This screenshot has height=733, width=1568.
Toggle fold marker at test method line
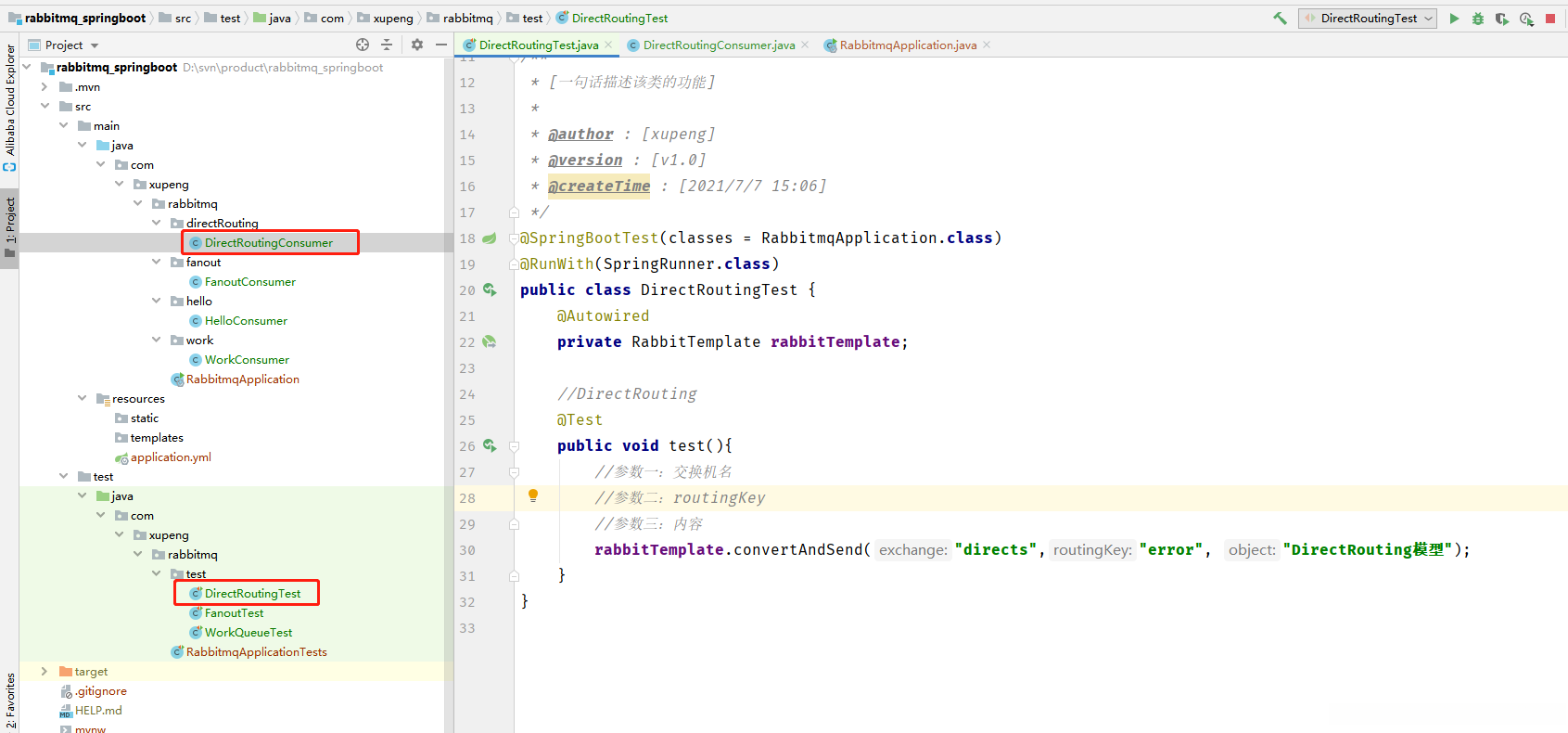coord(514,446)
